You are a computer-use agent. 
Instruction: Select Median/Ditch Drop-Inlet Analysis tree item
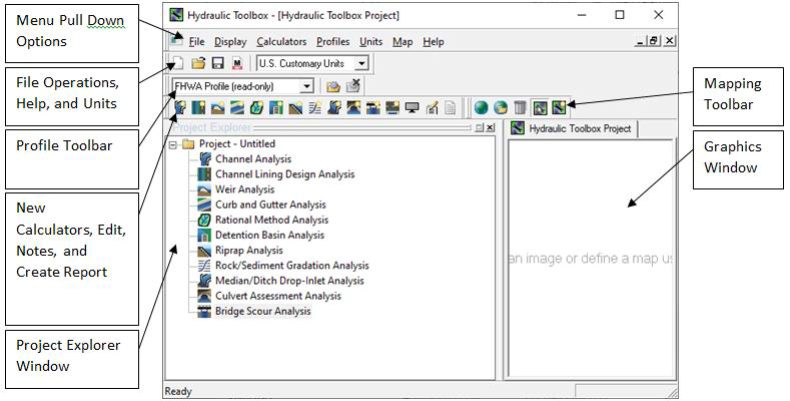289,281
